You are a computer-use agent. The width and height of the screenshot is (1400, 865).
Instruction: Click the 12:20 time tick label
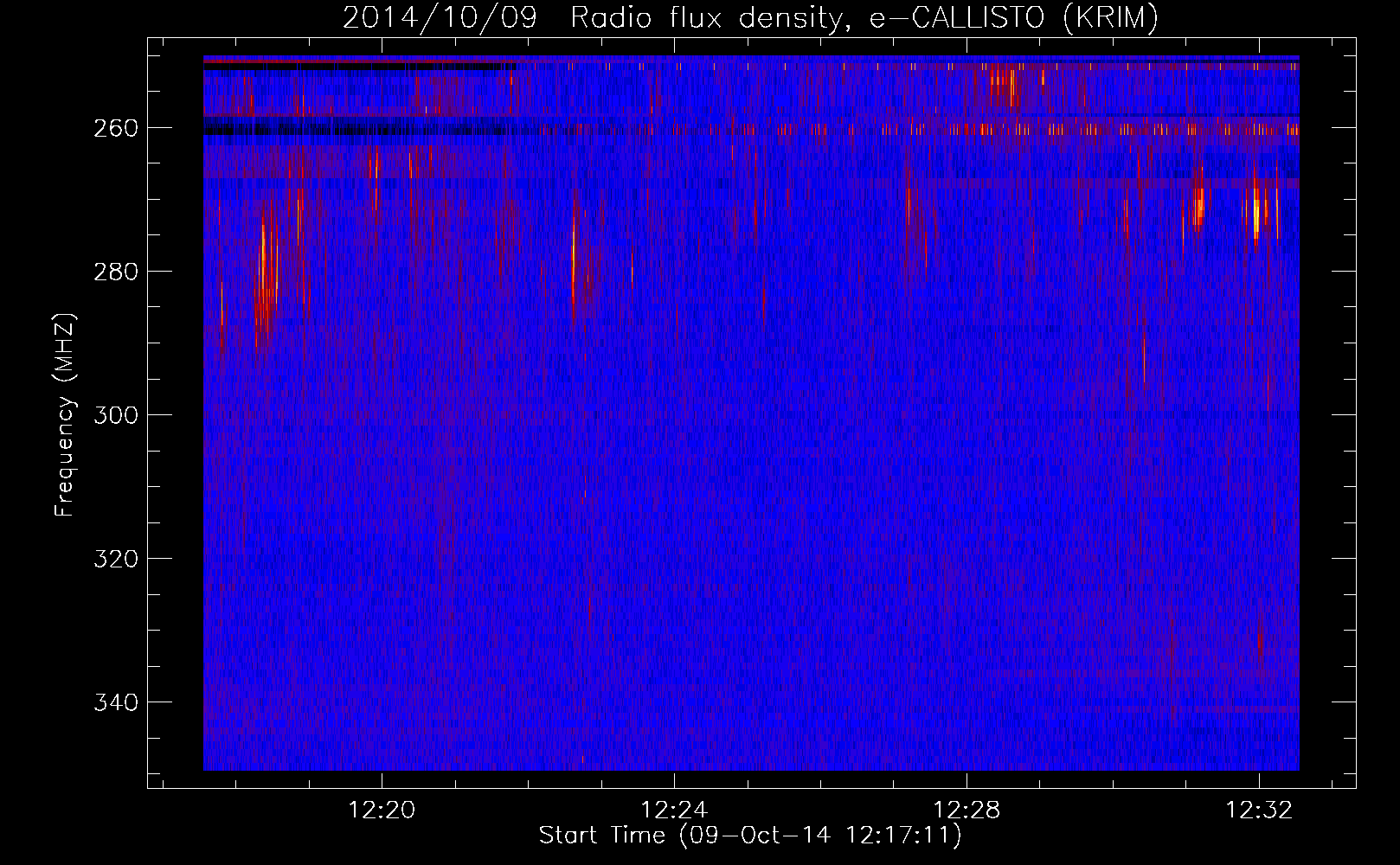[x=382, y=811]
